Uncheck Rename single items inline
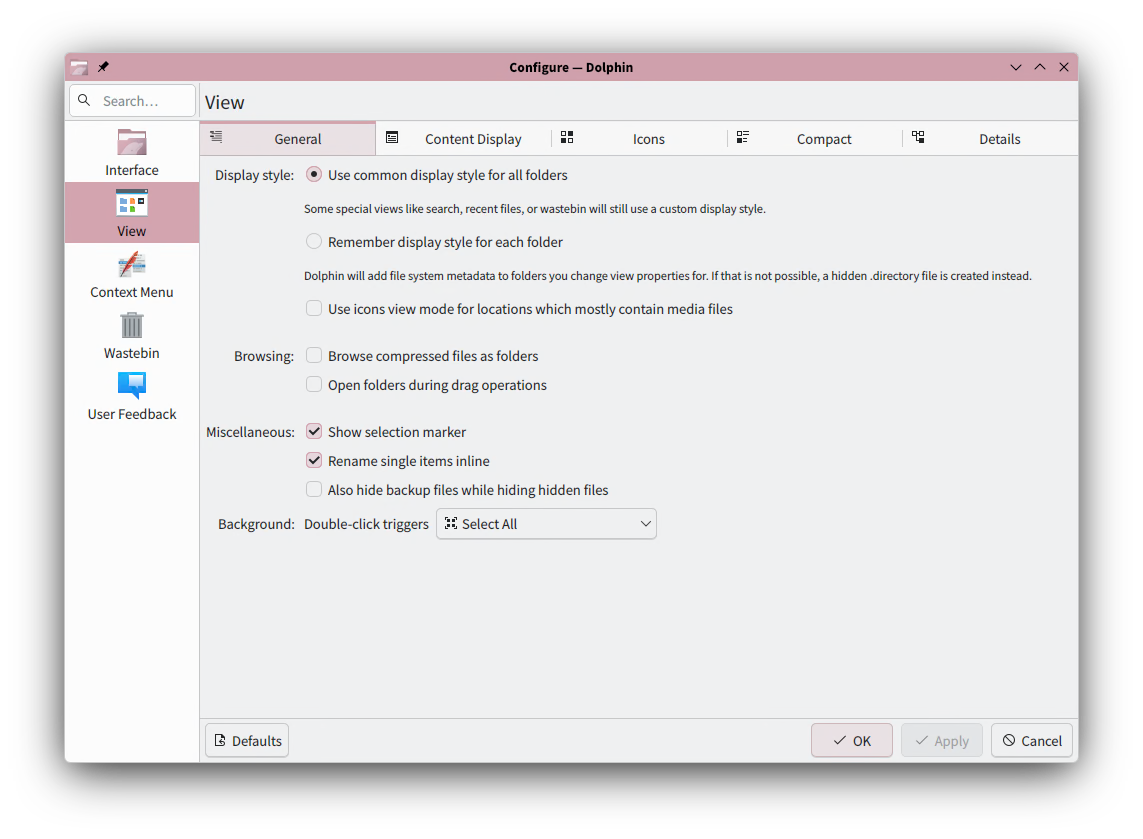Viewport: 1143px width, 839px height. 314,461
